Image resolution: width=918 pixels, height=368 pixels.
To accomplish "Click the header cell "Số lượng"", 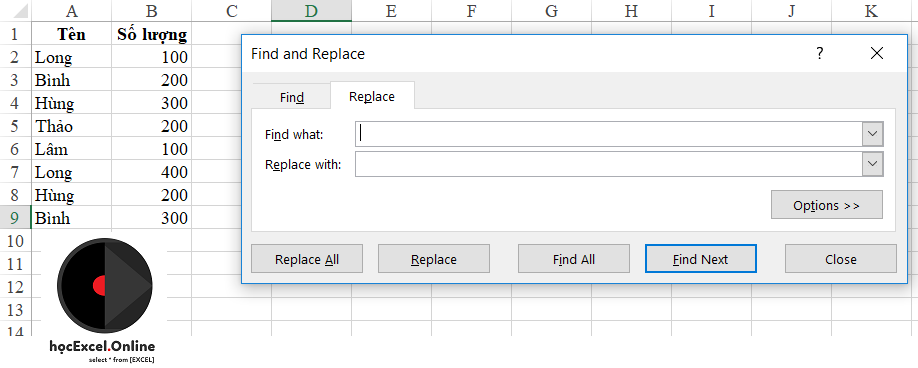I will pyautogui.click(x=152, y=34).
